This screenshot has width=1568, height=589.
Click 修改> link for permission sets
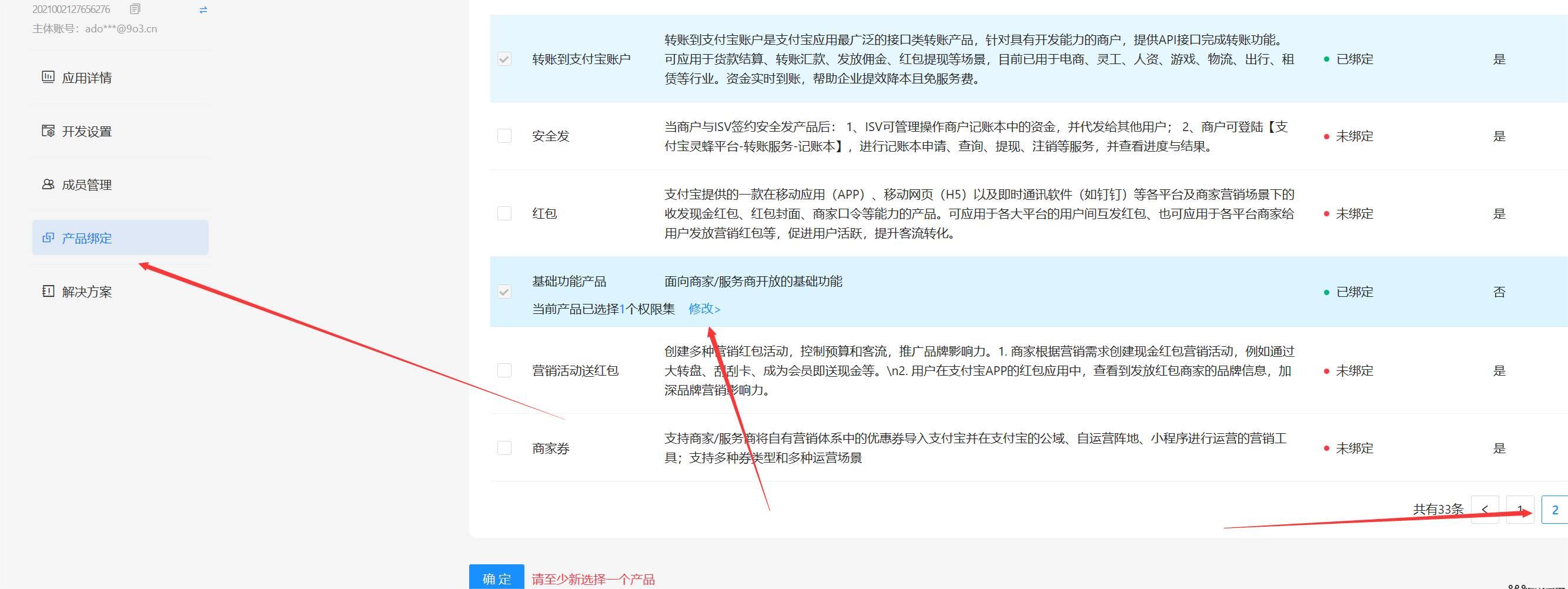point(704,309)
